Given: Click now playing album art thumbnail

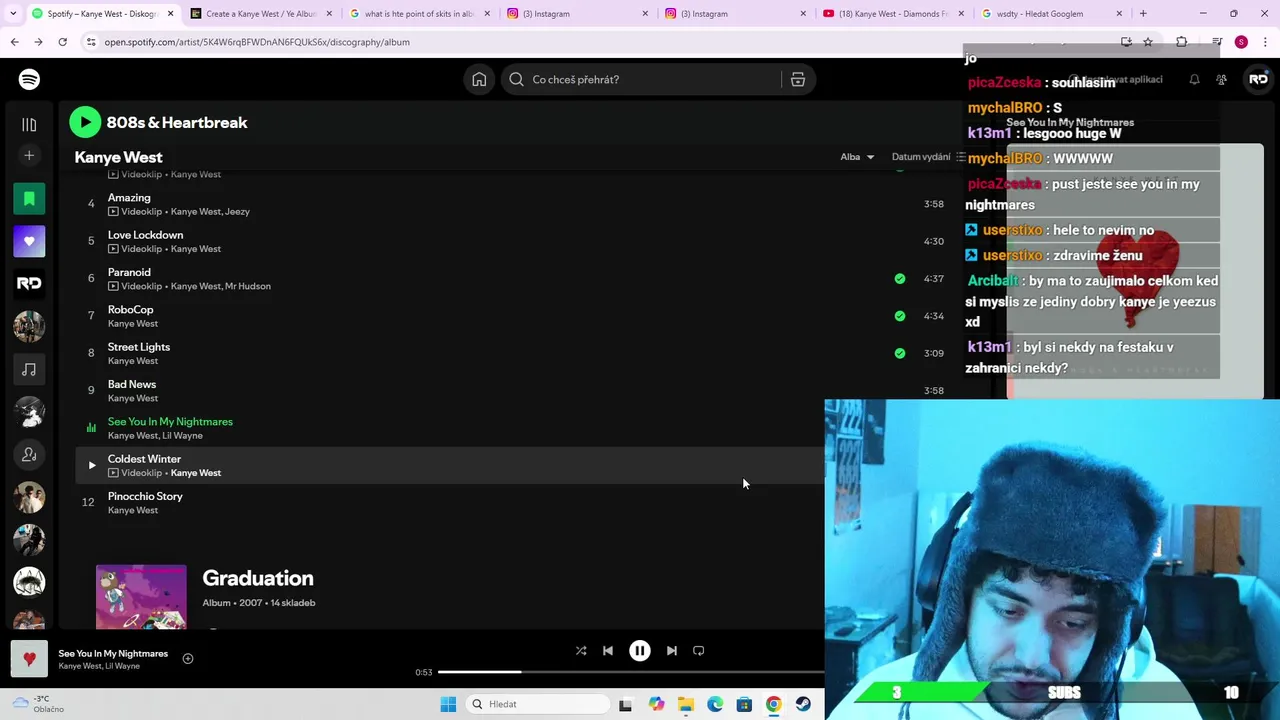Looking at the screenshot, I should click(x=29, y=659).
